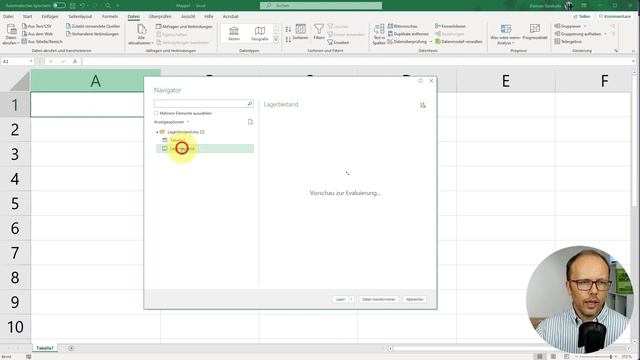The height and width of the screenshot is (360, 640).
Task: Switch to the Einfügen ribbon tab
Action: click(x=50, y=16)
